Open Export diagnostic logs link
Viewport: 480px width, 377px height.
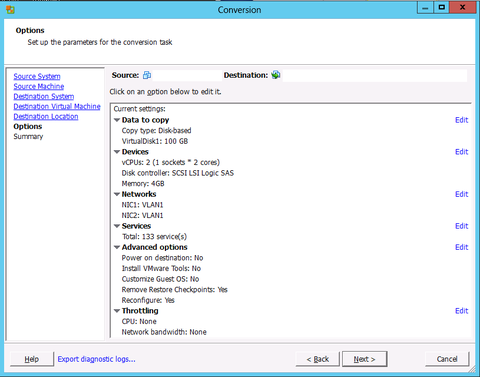click(97, 359)
